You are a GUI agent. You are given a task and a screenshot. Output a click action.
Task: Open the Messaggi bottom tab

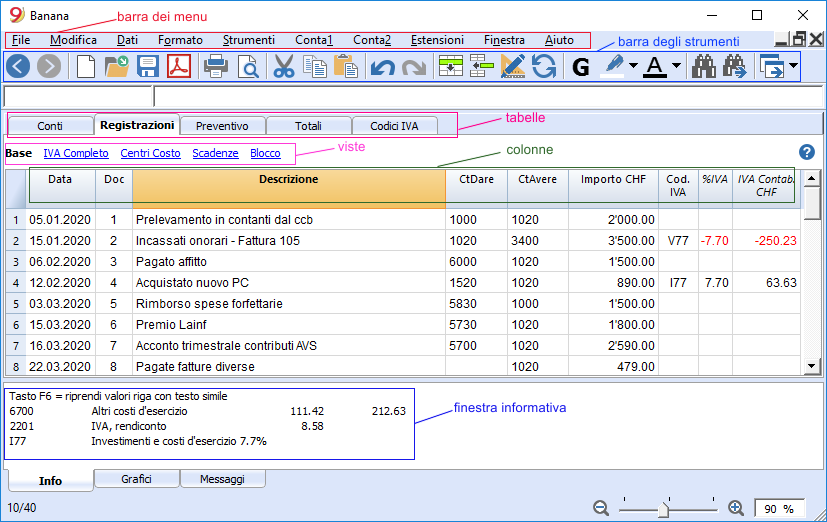pos(222,479)
